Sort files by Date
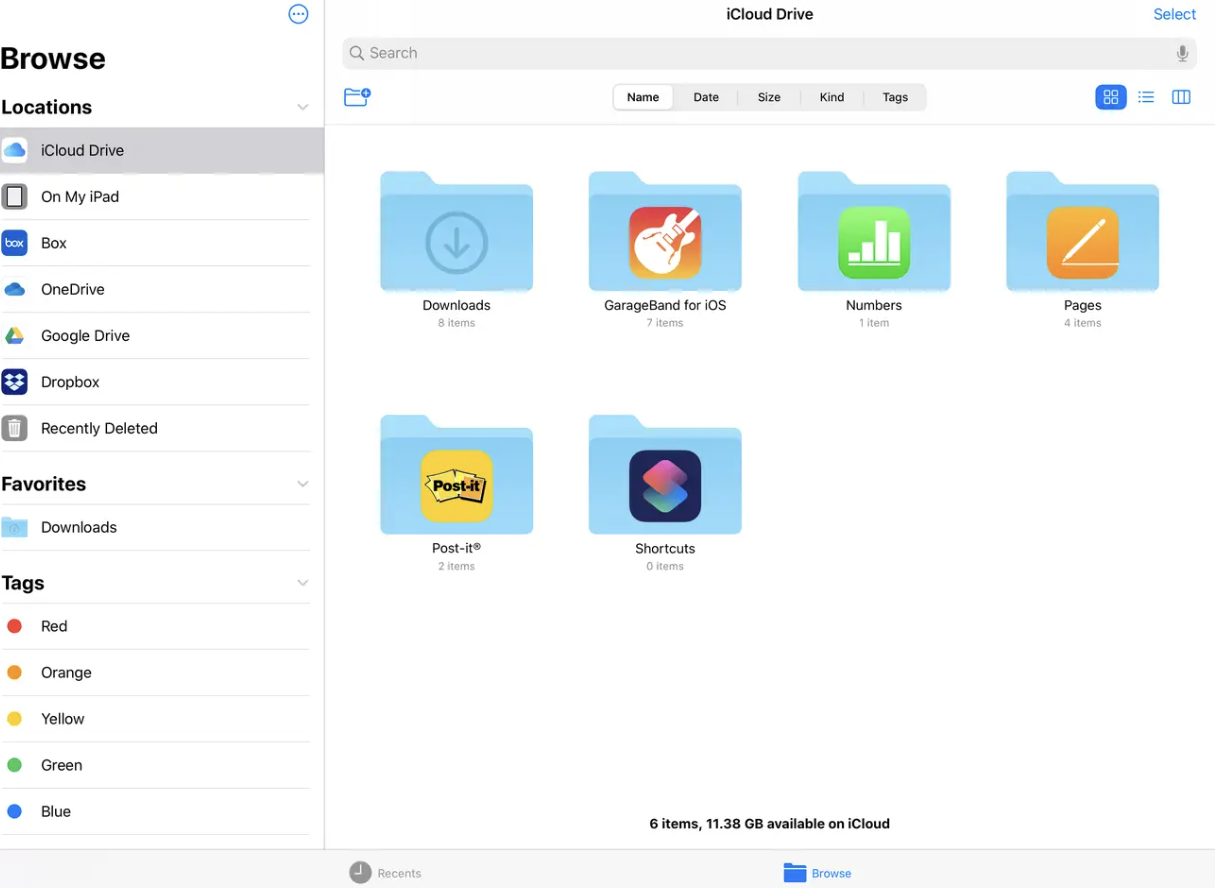Image resolution: width=1218 pixels, height=888 pixels. 706,97
